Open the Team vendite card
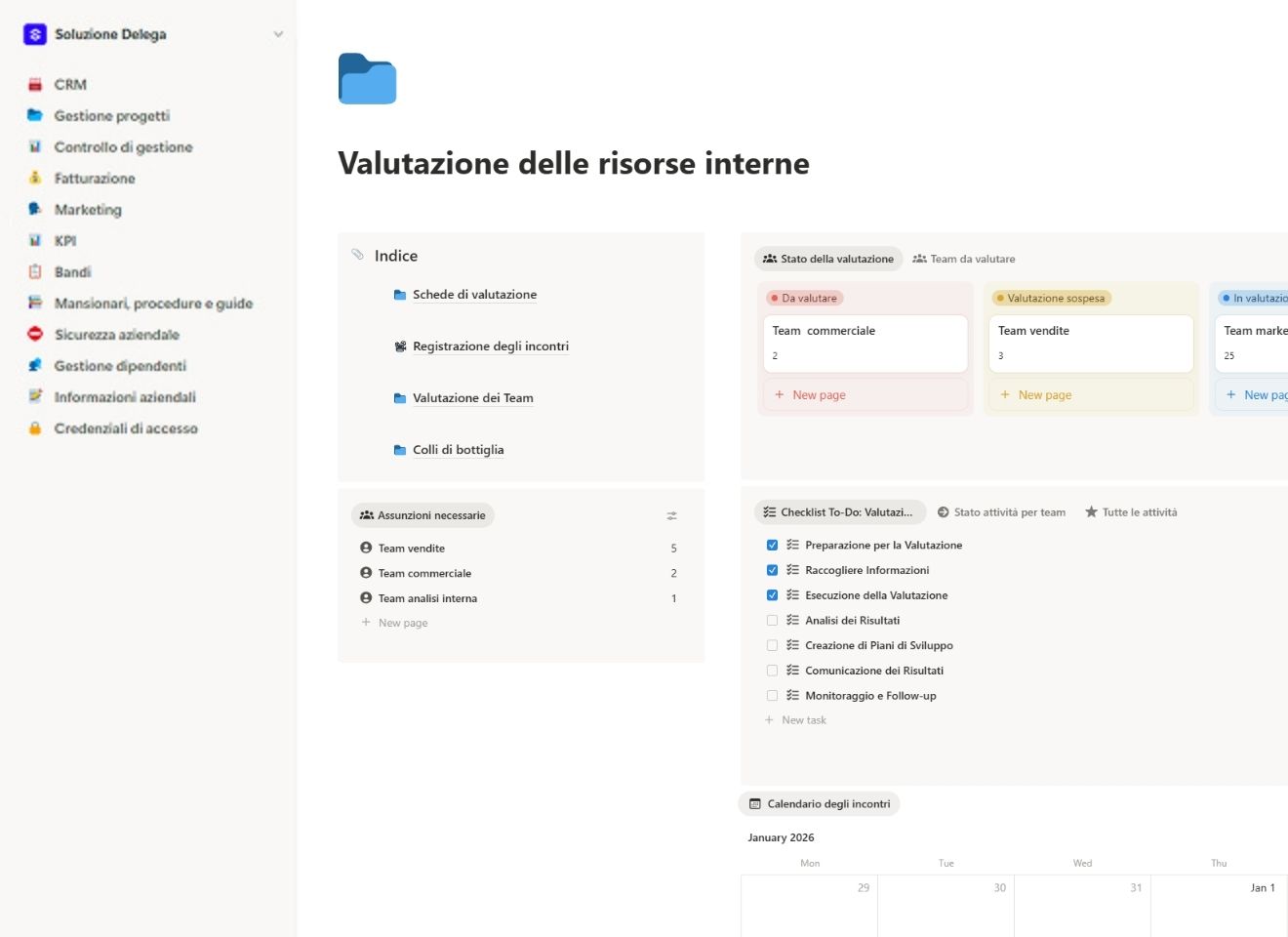 [1091, 343]
